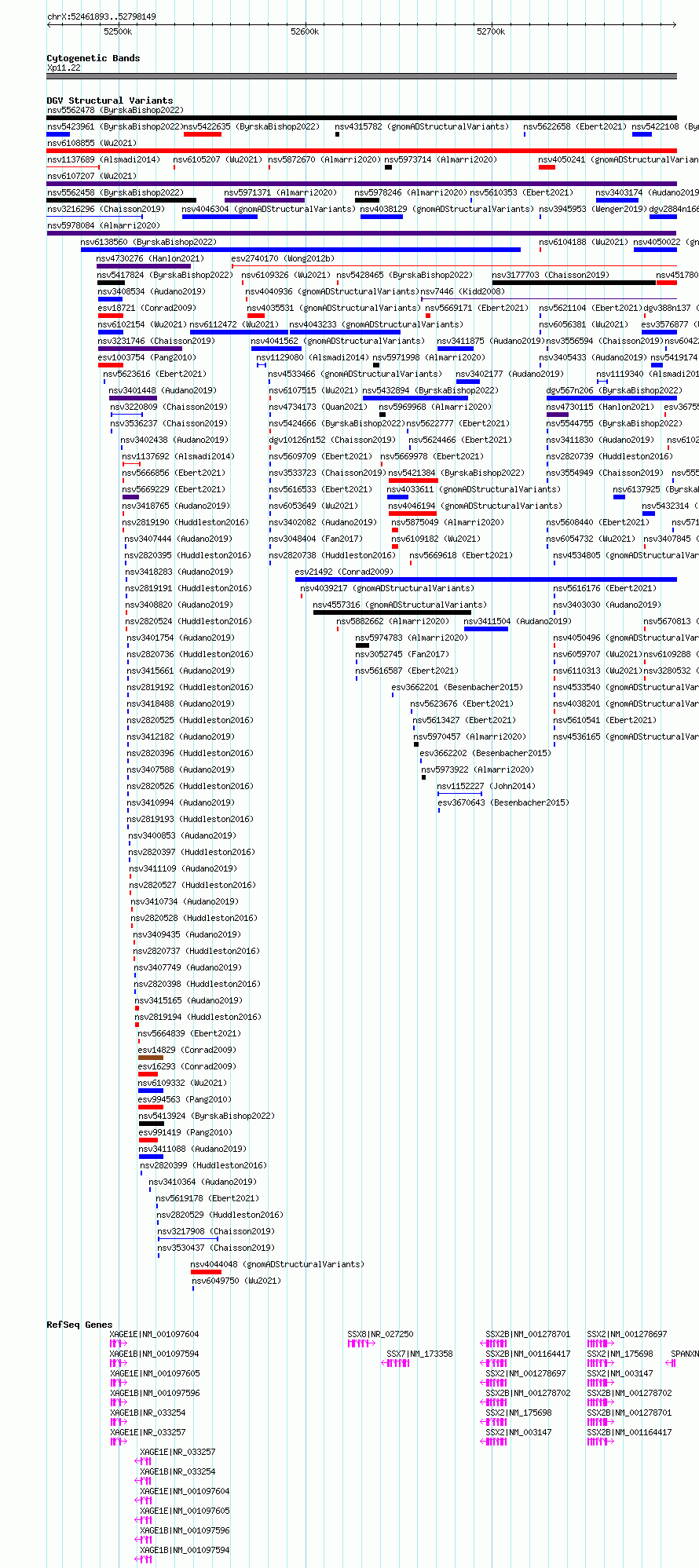Click the Xp11.22 band label
The image size is (699, 1568).
pos(64,68)
